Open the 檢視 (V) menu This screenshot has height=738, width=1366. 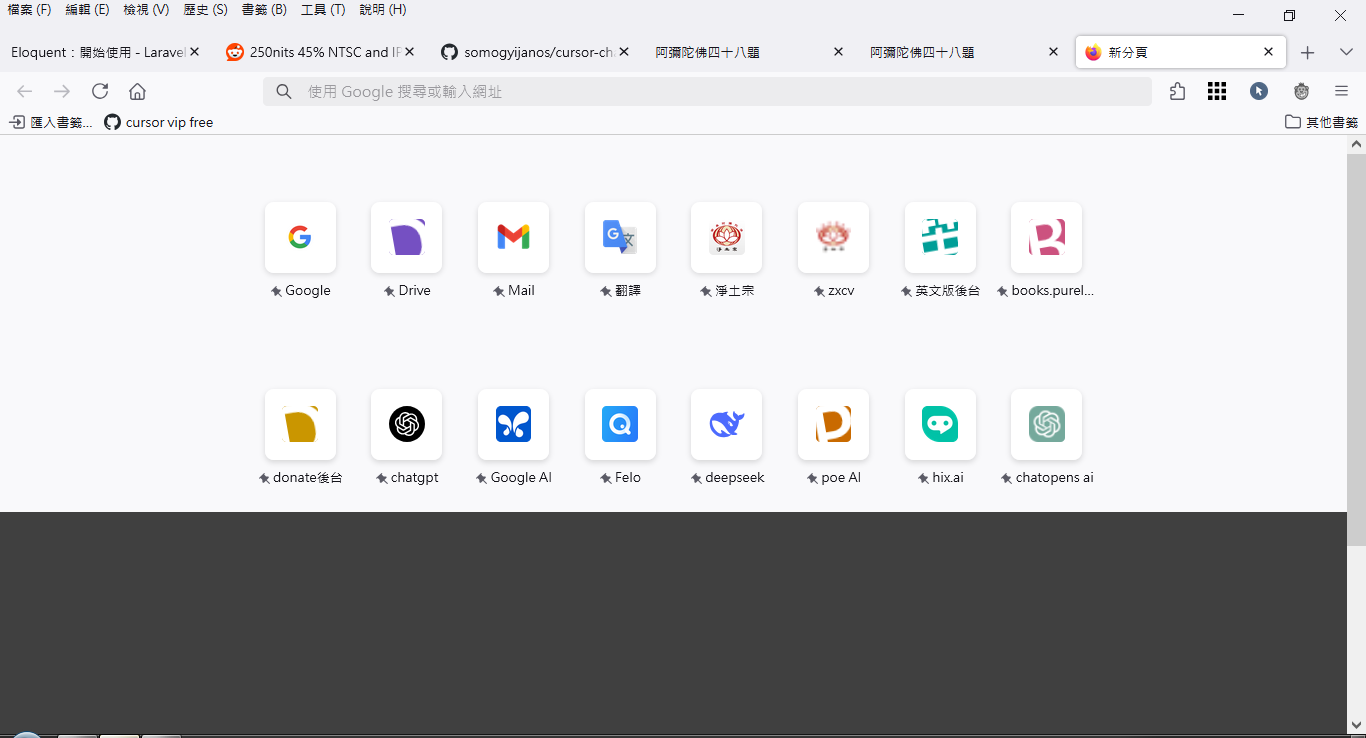(x=146, y=10)
